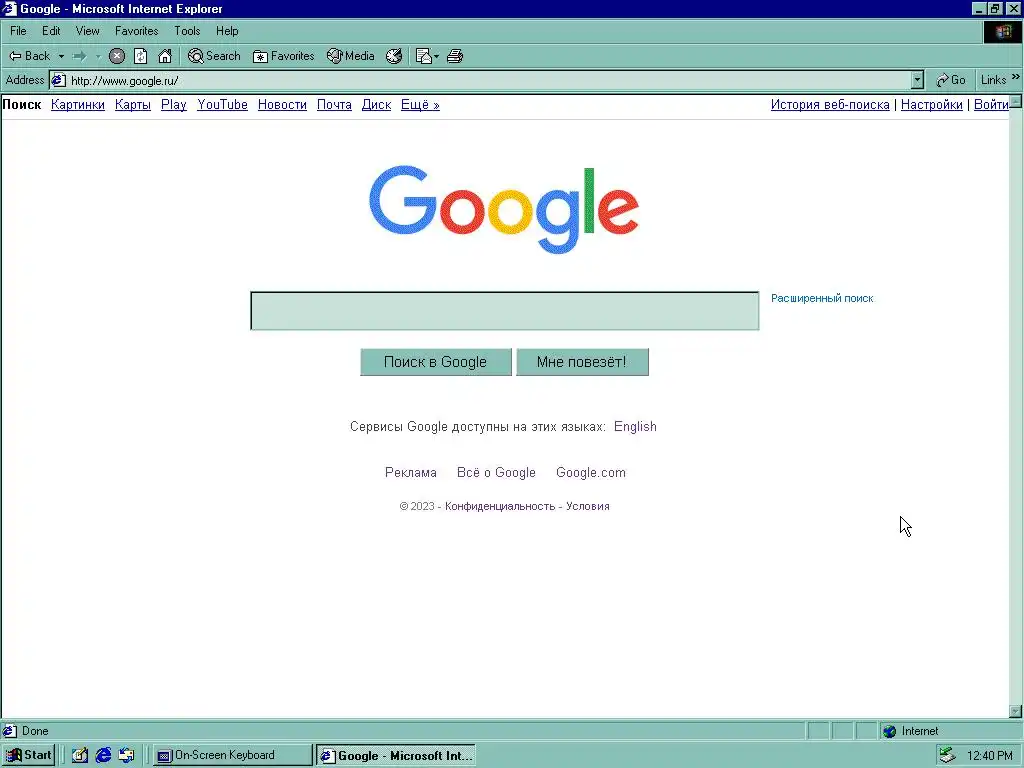The height and width of the screenshot is (768, 1024).
Task: Open the Media bar from the toolbar
Action: pos(351,56)
